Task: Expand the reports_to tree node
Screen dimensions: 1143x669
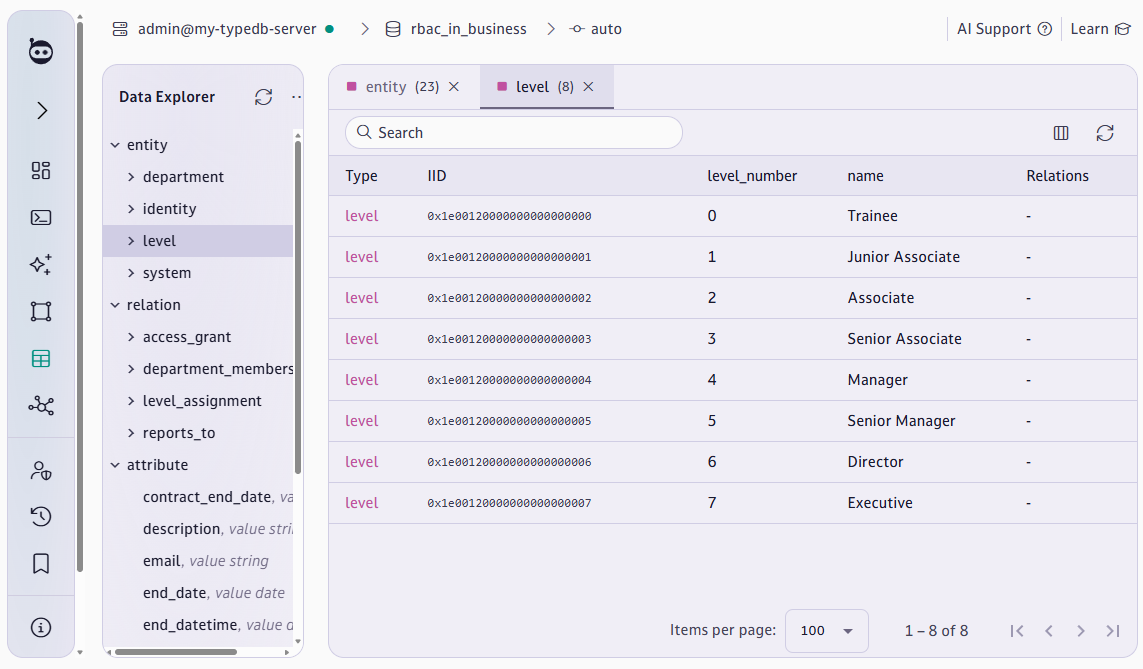Action: coord(131,434)
